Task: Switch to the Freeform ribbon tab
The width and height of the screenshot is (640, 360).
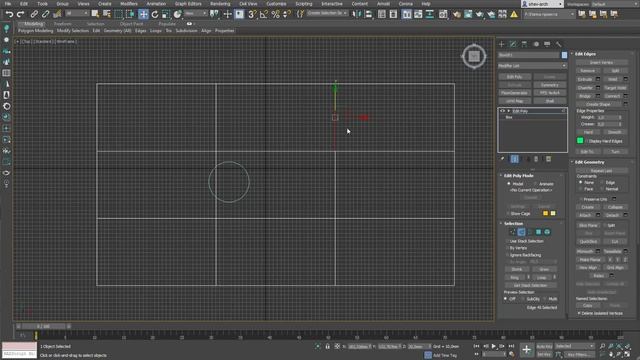Action: point(62,24)
